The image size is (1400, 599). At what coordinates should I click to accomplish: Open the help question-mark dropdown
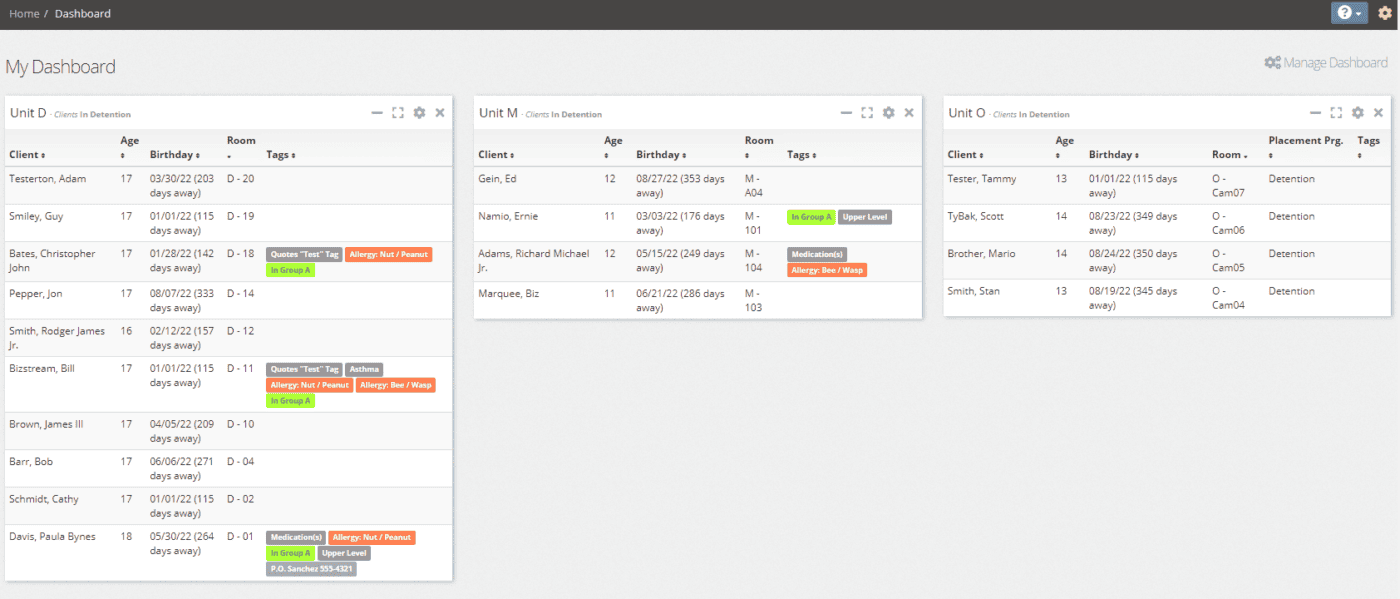1349,13
